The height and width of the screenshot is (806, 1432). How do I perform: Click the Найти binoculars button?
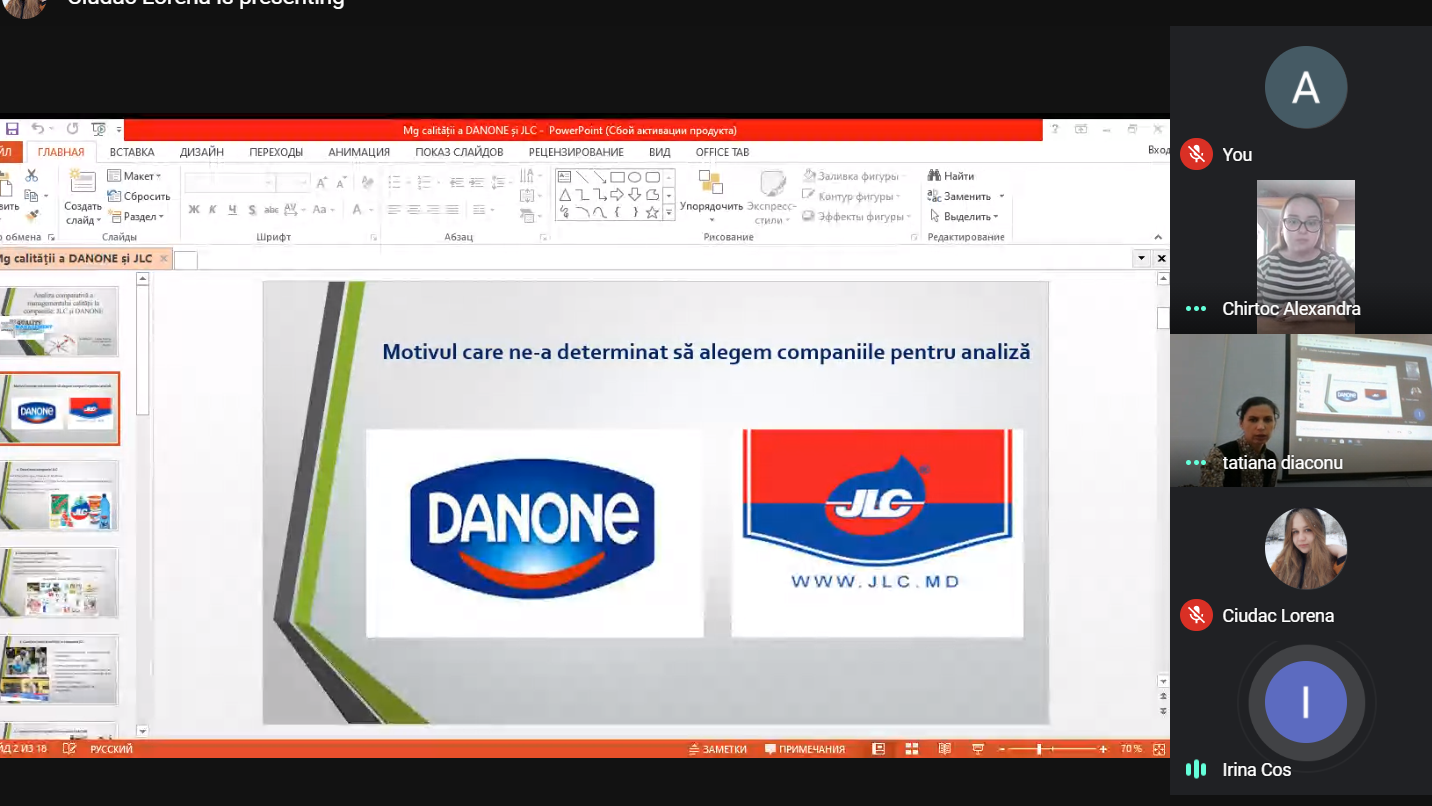click(950, 176)
